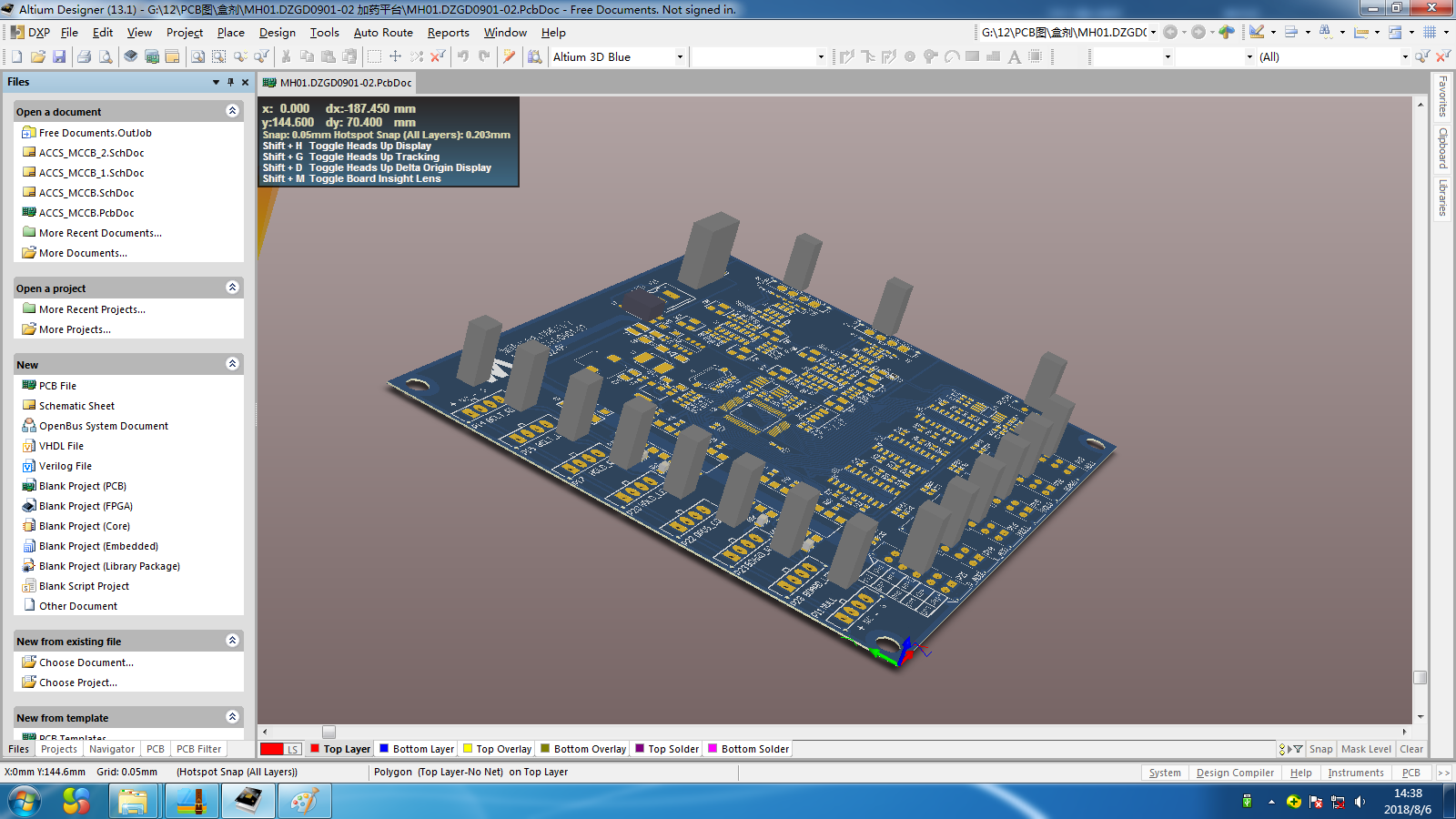Switch to the PCB Filter panel tab
This screenshot has height=819, width=1456.
198,749
